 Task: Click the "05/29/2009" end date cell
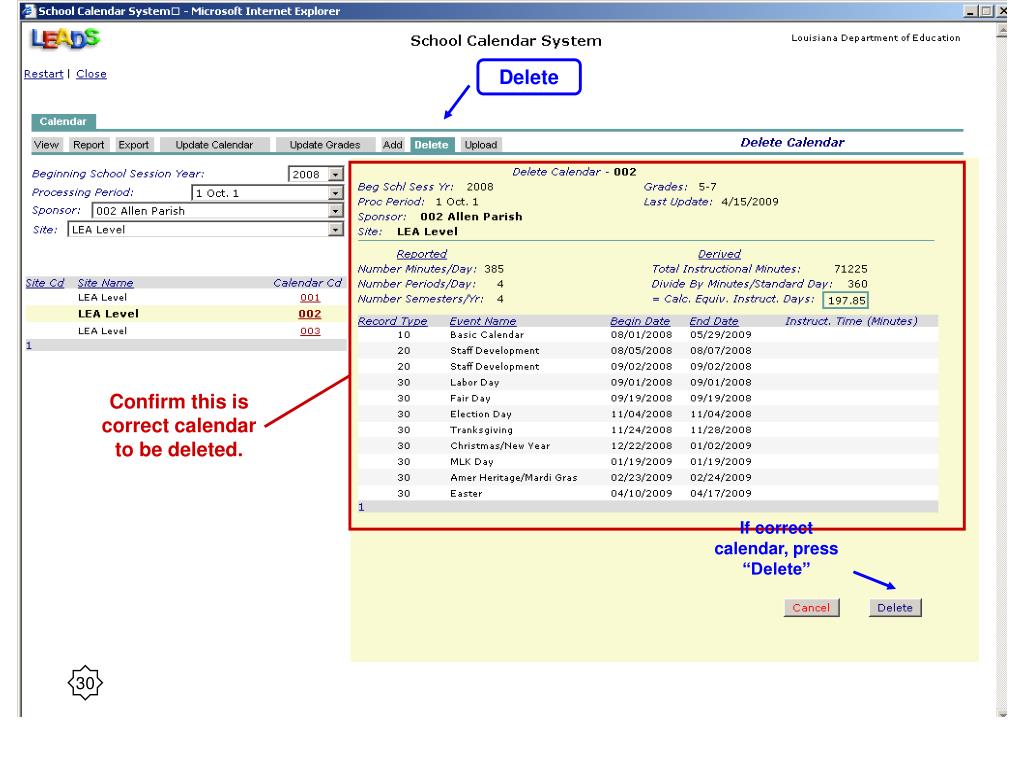pyautogui.click(x=721, y=335)
